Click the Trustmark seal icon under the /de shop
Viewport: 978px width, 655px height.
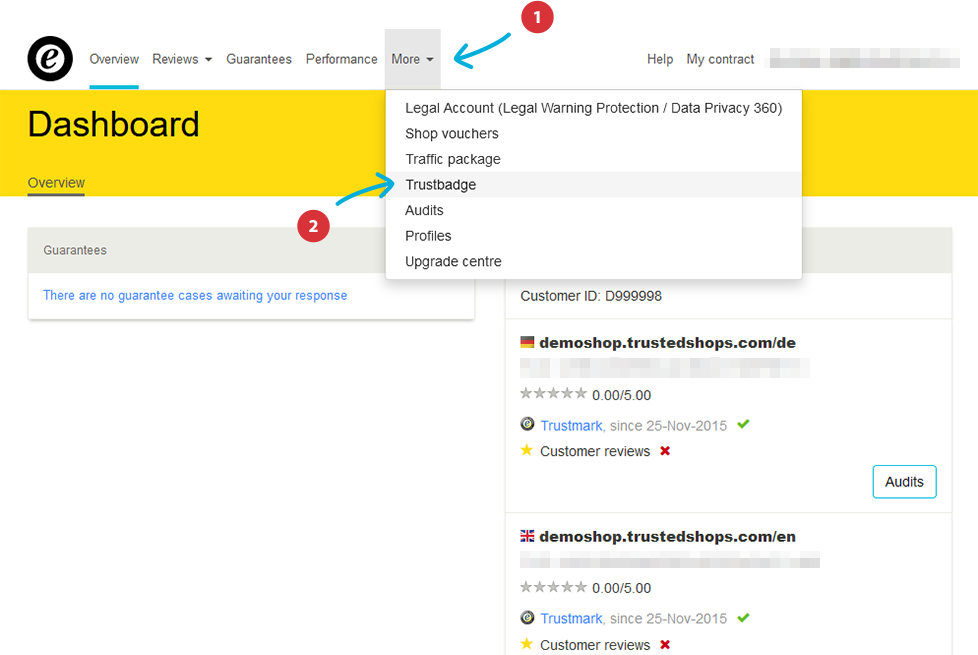click(527, 424)
